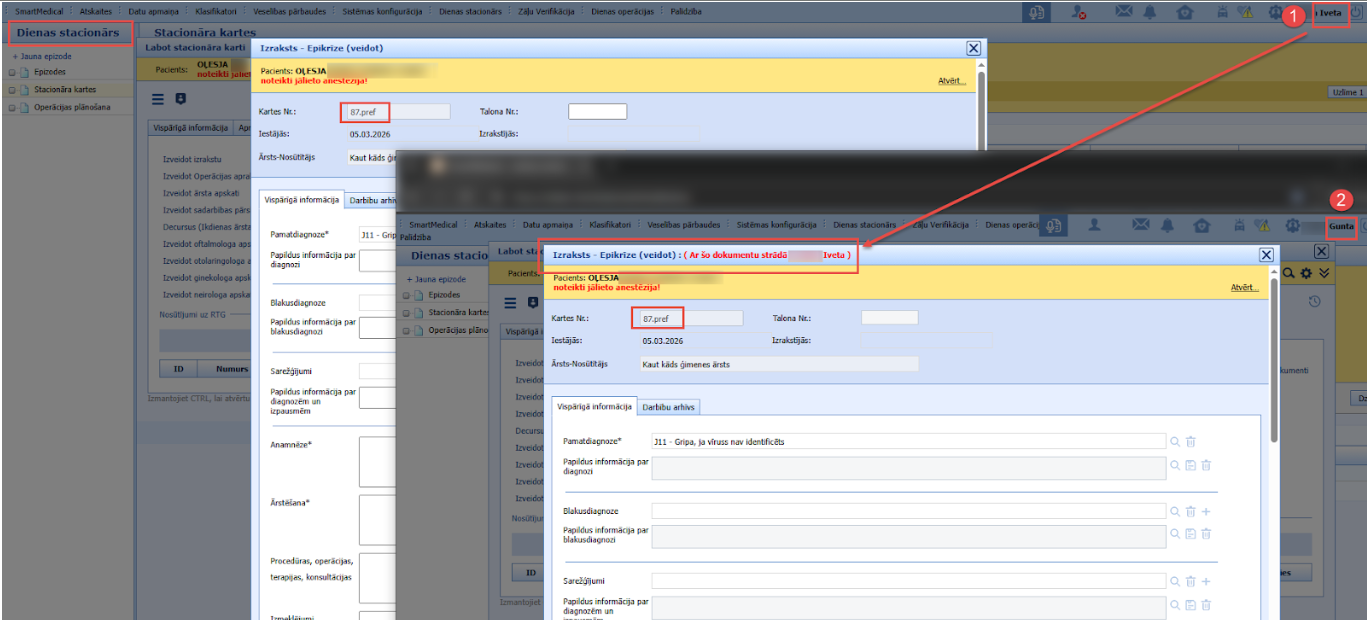1367x620 pixels.
Task: Click the search icon beside Sarežģījumi field
Action: 1175,581
